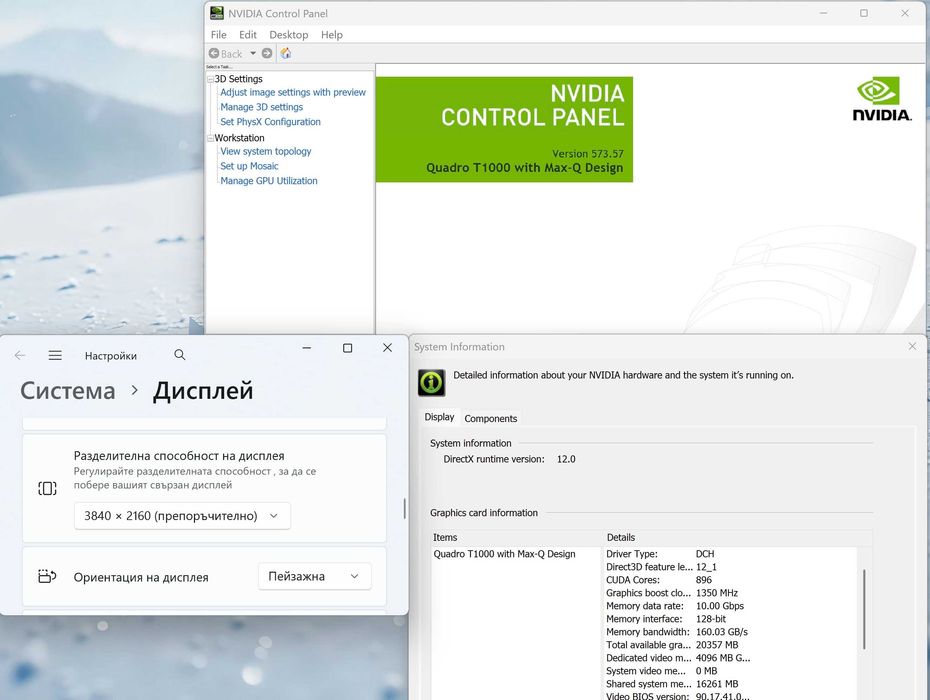Click the CUDA Cores value 896

click(703, 580)
